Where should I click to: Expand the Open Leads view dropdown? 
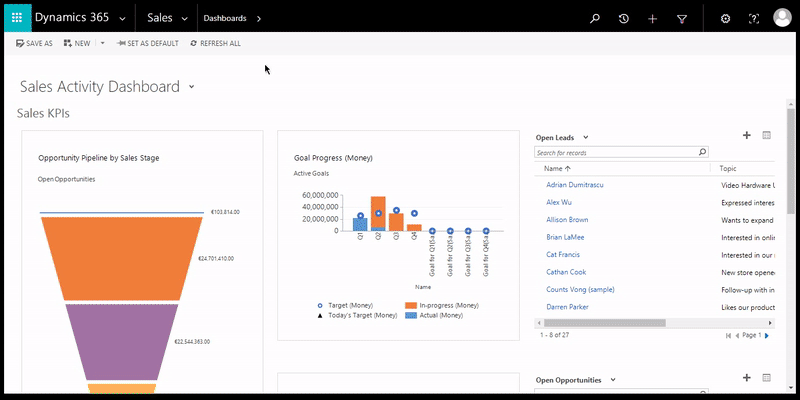point(586,137)
